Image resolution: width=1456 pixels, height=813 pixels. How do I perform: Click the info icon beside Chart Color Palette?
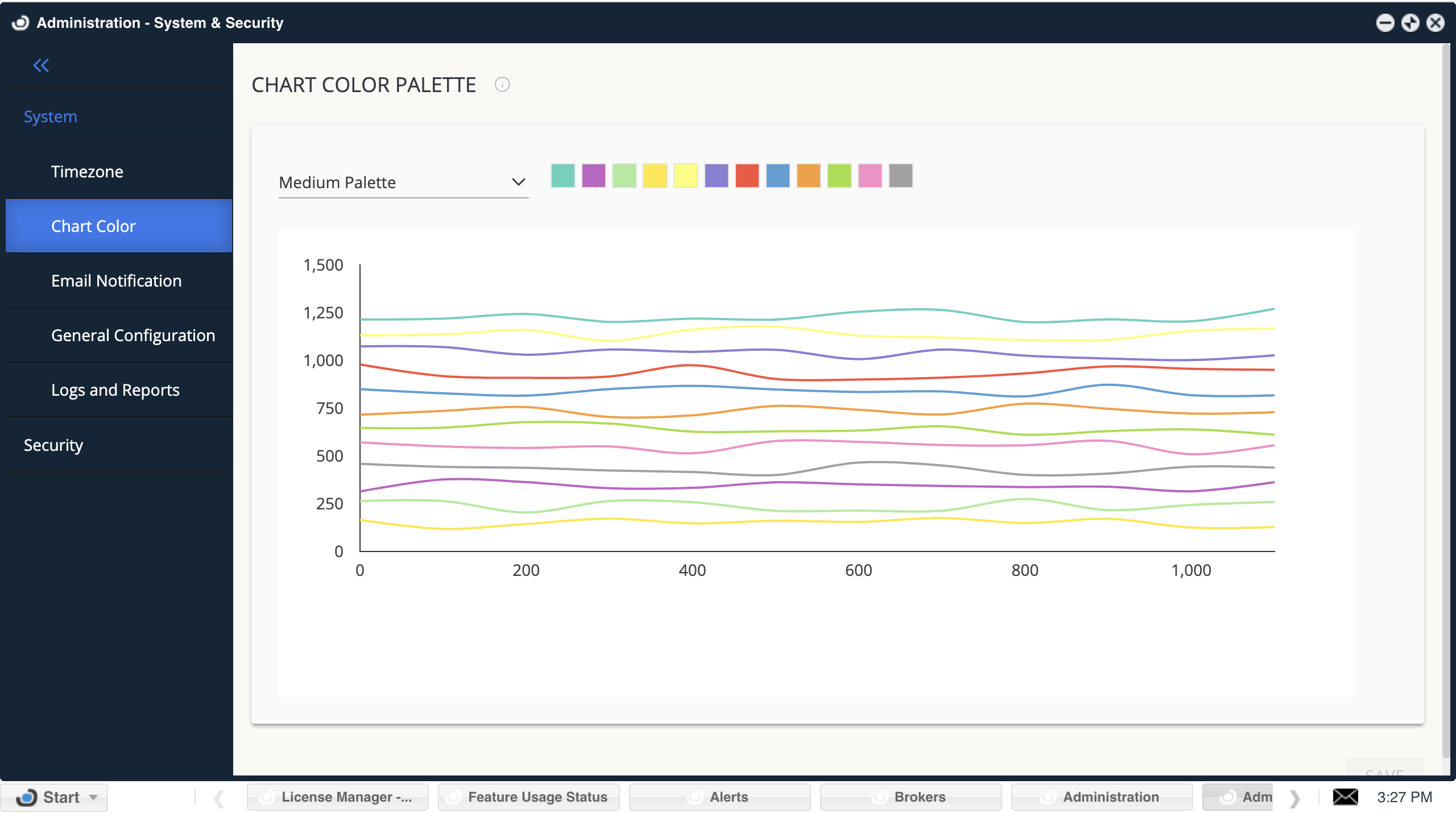[502, 85]
